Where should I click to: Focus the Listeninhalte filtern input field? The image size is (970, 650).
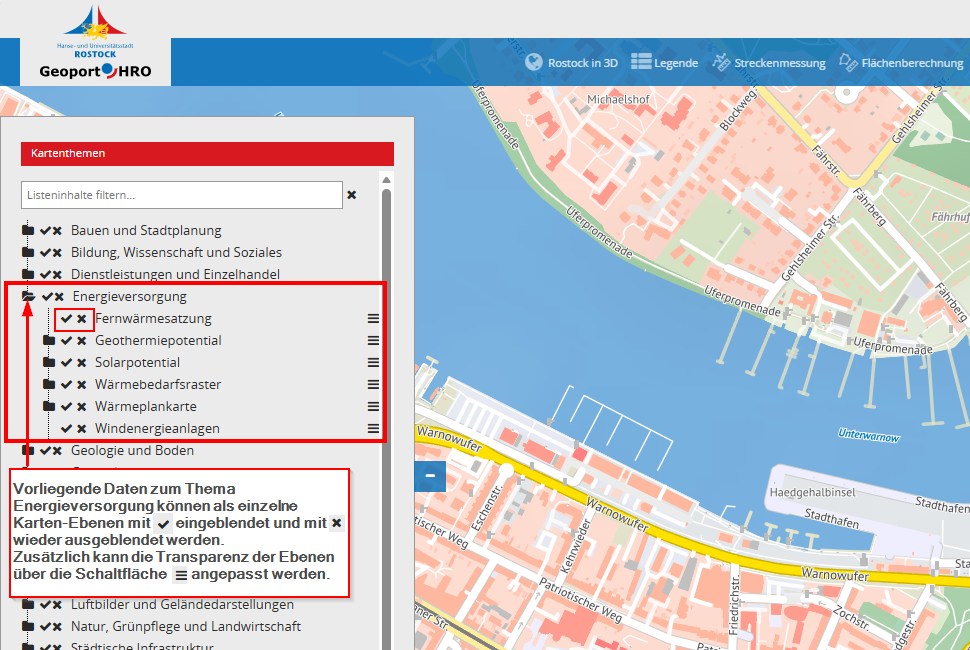181,195
